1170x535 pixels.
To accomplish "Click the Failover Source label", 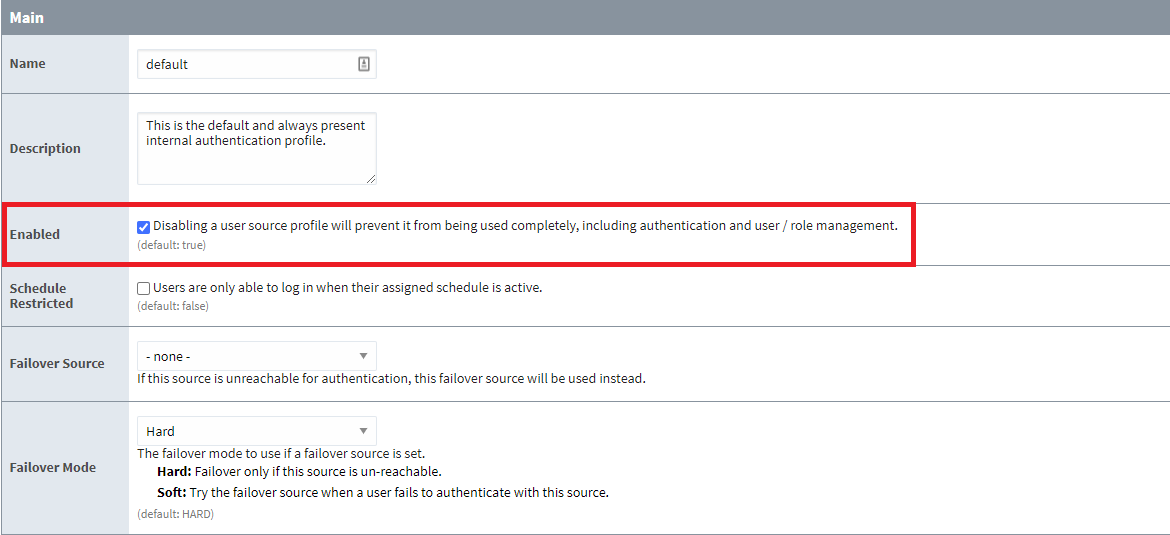I will pos(57,364).
